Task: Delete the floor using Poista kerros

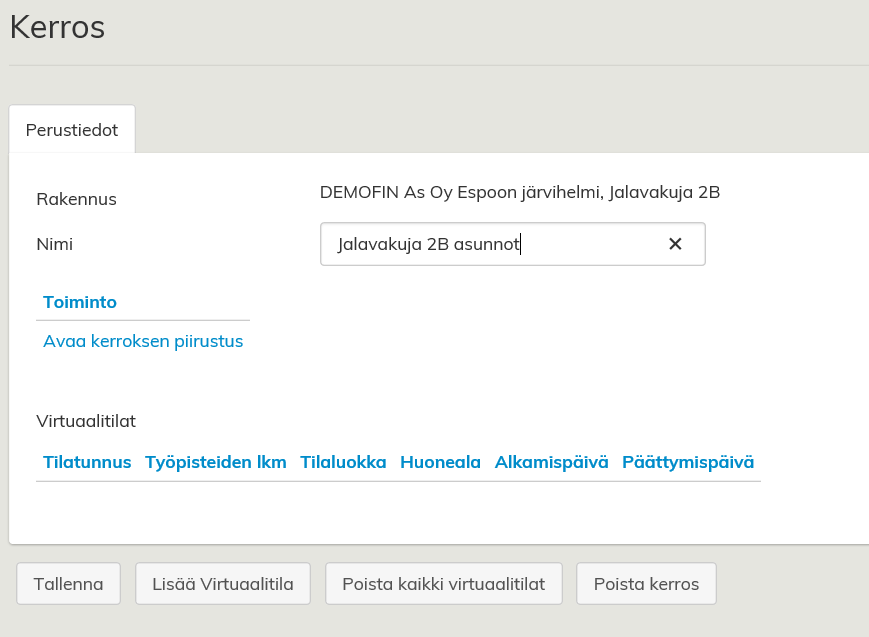Action: pyautogui.click(x=646, y=584)
